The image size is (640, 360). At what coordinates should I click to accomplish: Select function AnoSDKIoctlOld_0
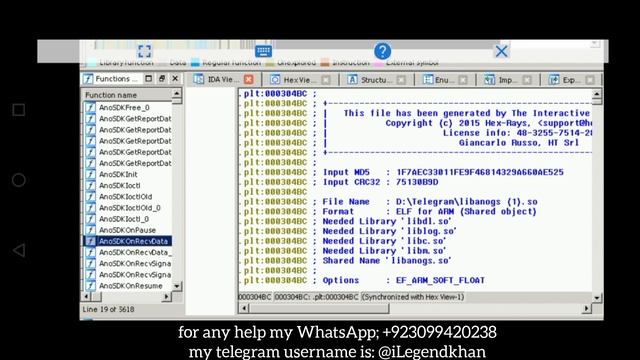coord(129,208)
